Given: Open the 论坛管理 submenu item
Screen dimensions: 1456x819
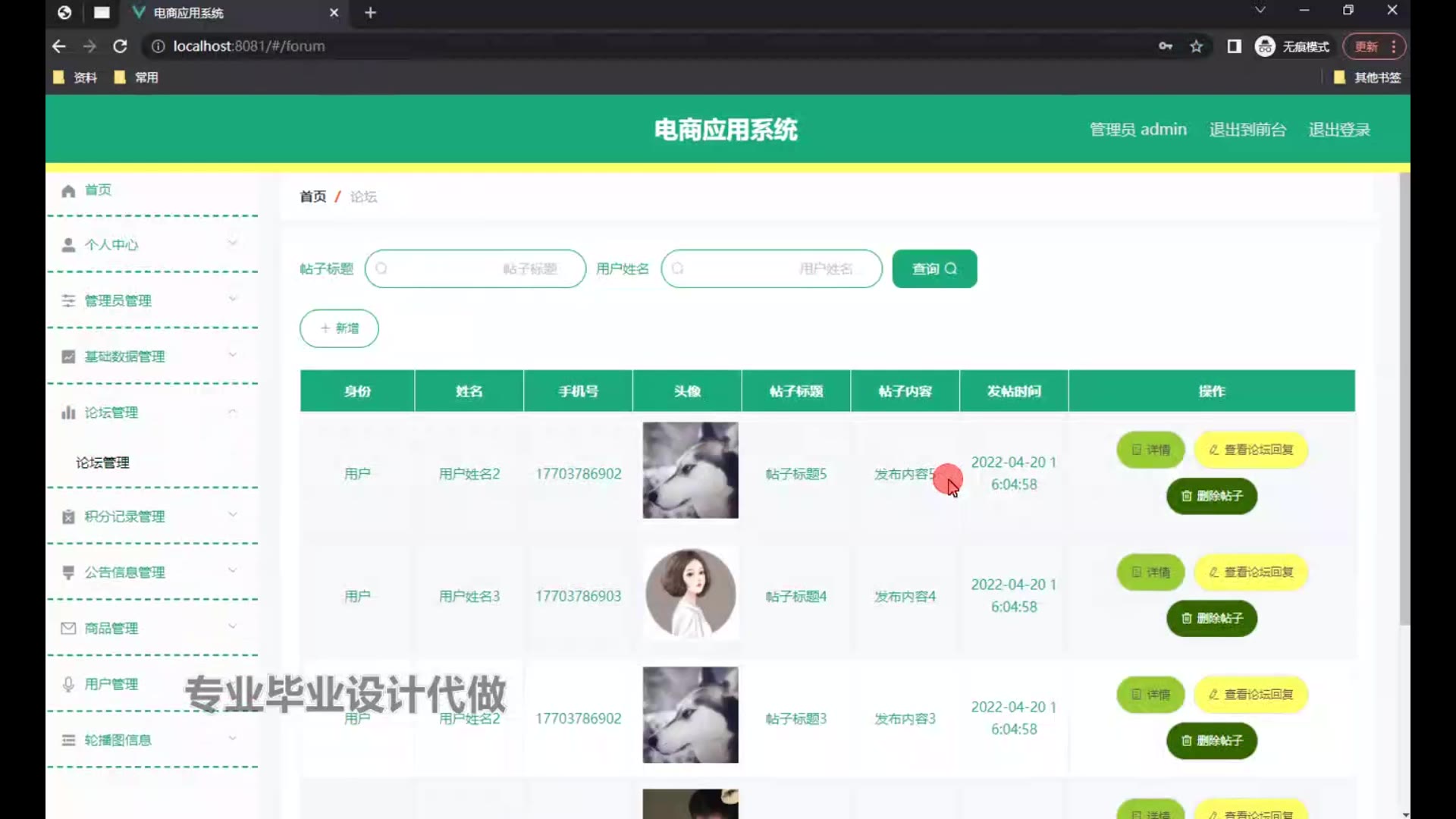Looking at the screenshot, I should [x=102, y=463].
